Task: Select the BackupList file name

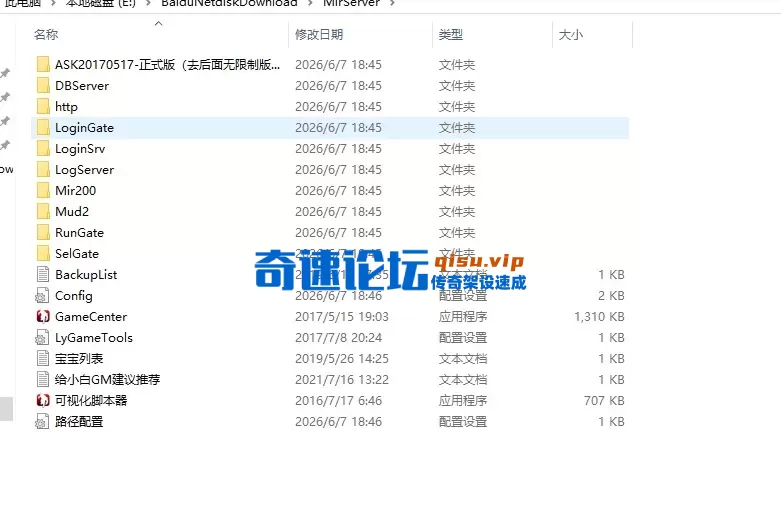Action: tap(86, 274)
